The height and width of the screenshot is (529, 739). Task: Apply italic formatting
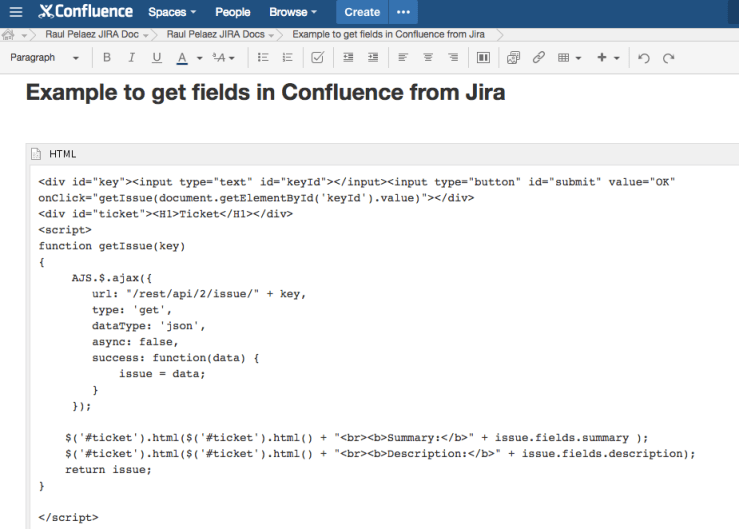coord(131,58)
